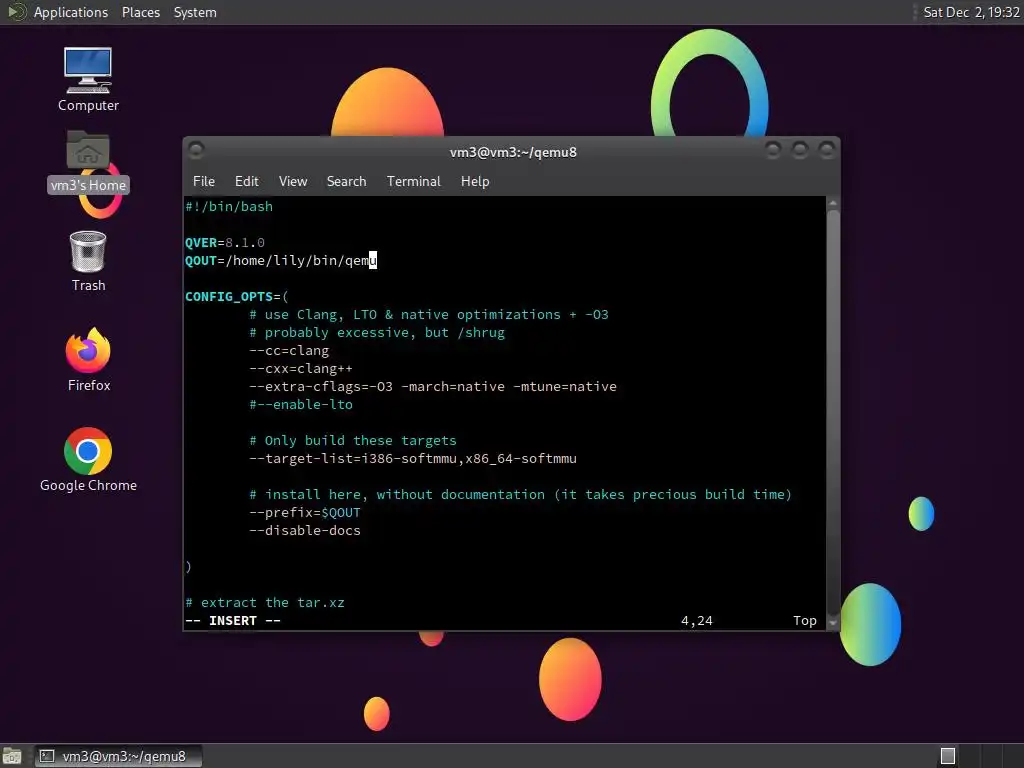Click the comment about Clang, LTO optimizations

pyautogui.click(x=429, y=315)
